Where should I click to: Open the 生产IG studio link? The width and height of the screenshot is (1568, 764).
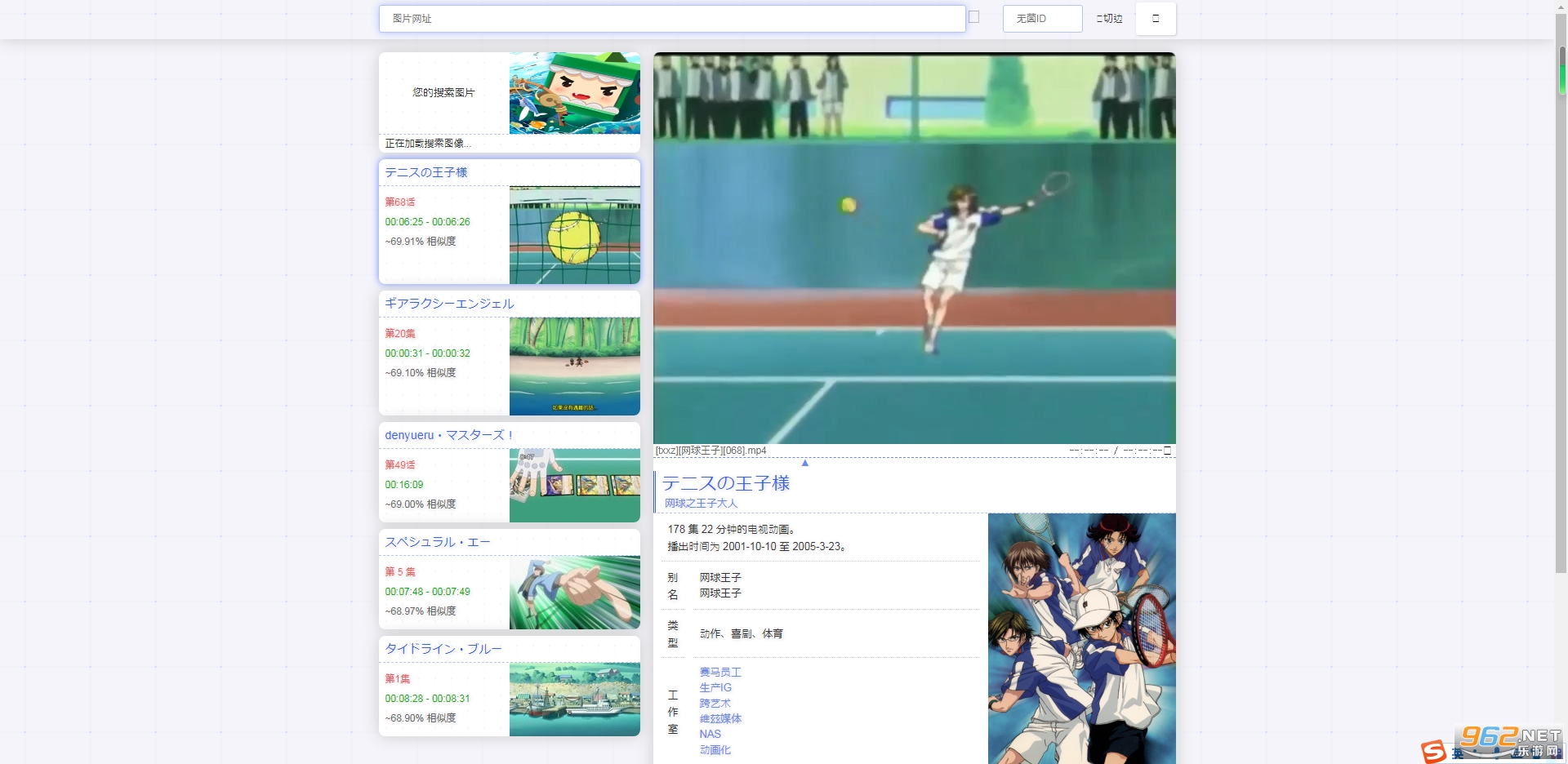click(x=715, y=688)
